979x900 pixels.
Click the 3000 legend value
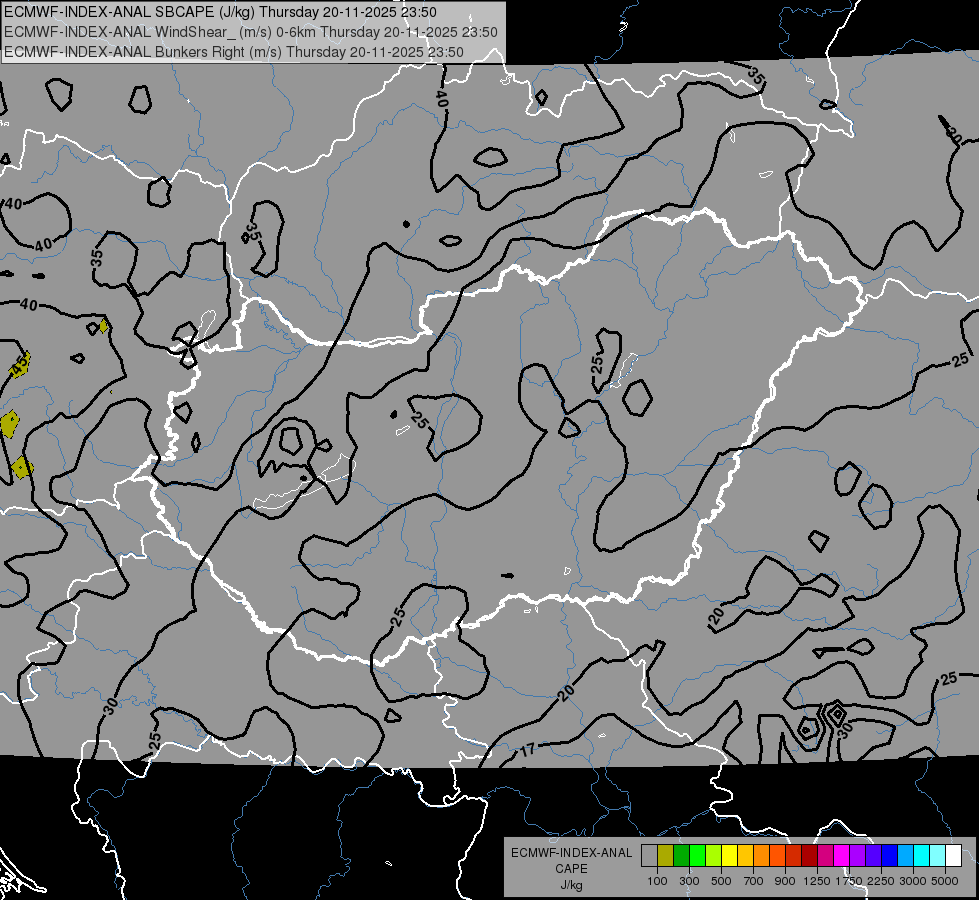pyautogui.click(x=913, y=881)
